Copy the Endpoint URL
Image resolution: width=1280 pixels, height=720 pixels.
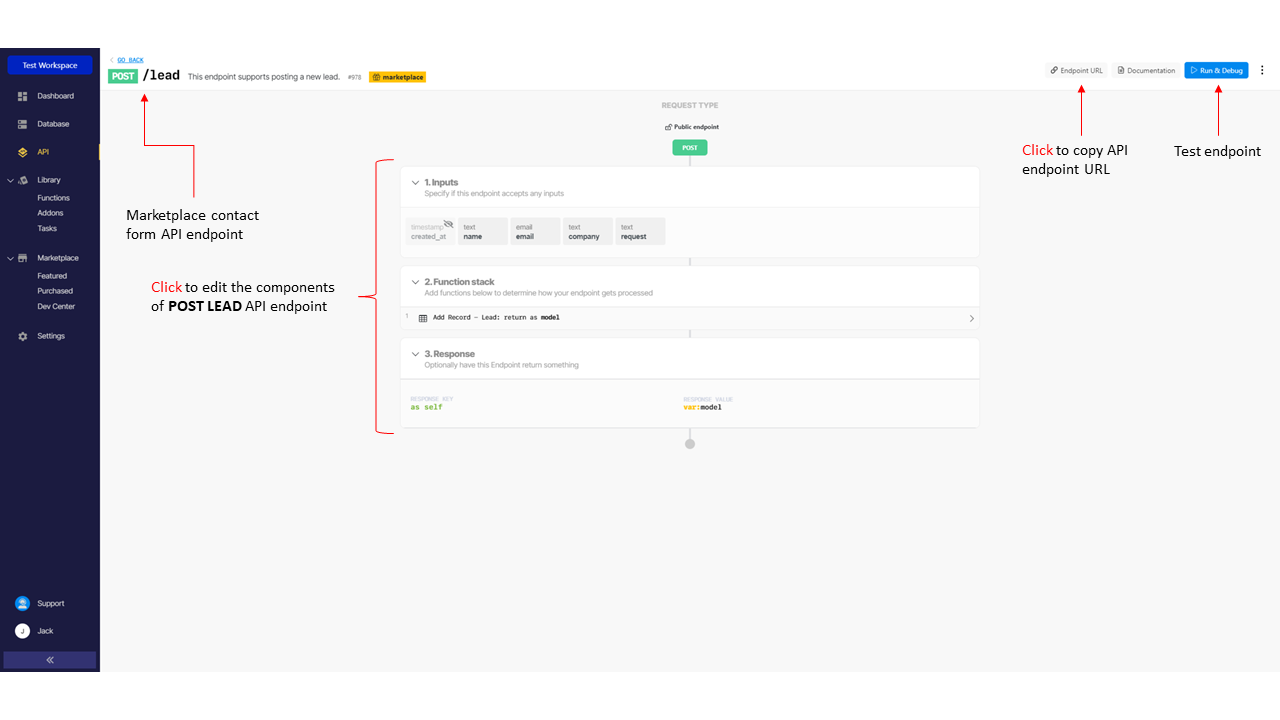(1076, 71)
